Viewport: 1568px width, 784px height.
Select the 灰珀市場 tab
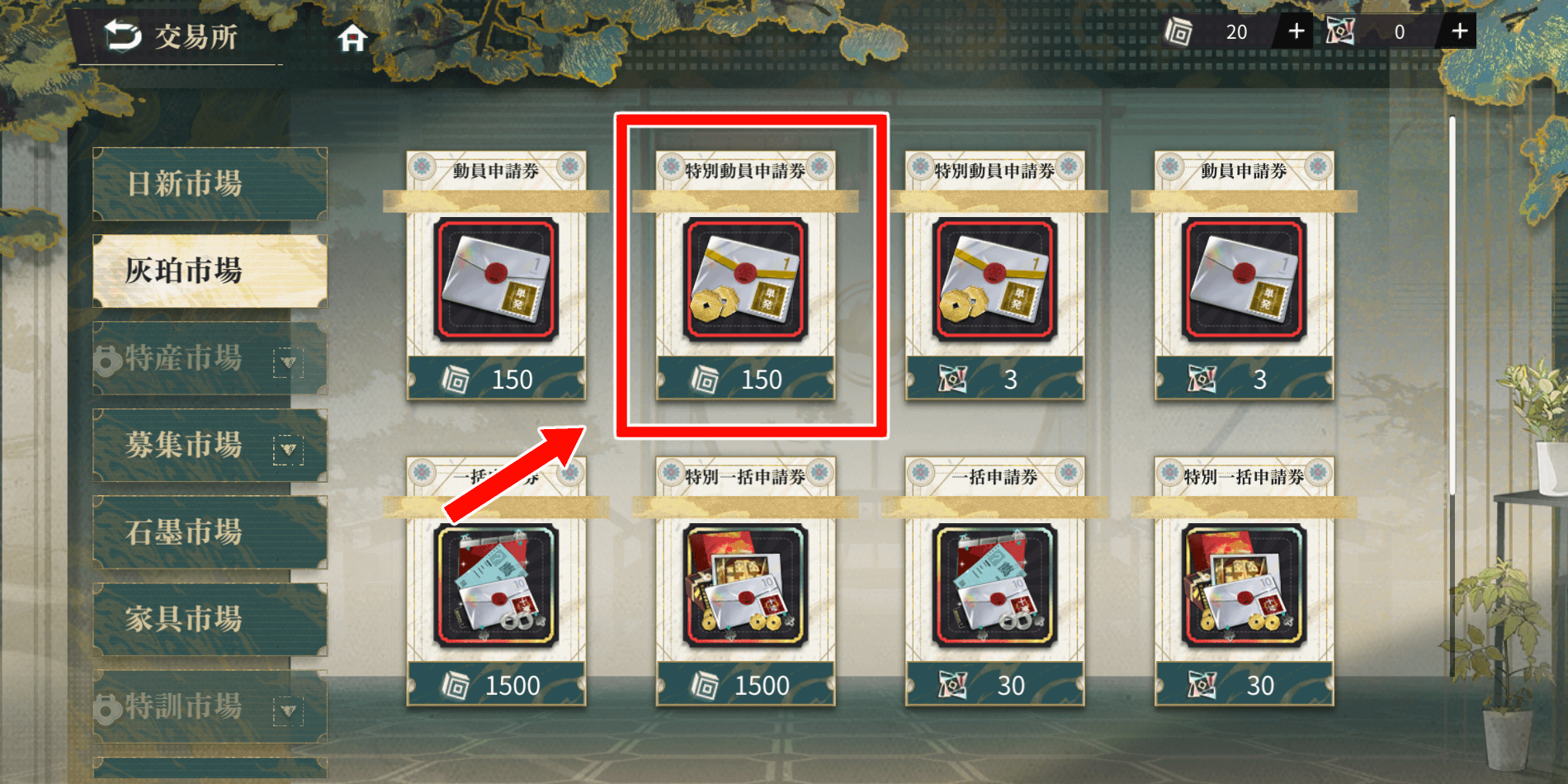210,271
